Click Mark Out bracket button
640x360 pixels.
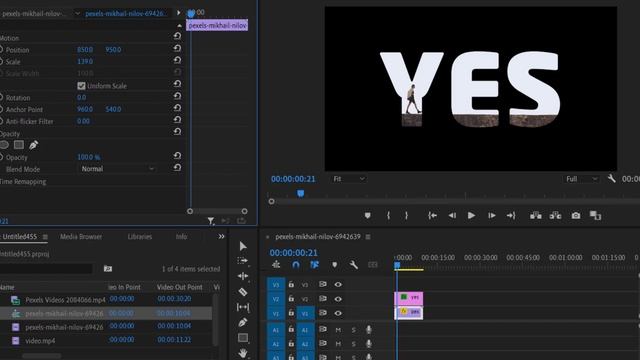(406, 215)
